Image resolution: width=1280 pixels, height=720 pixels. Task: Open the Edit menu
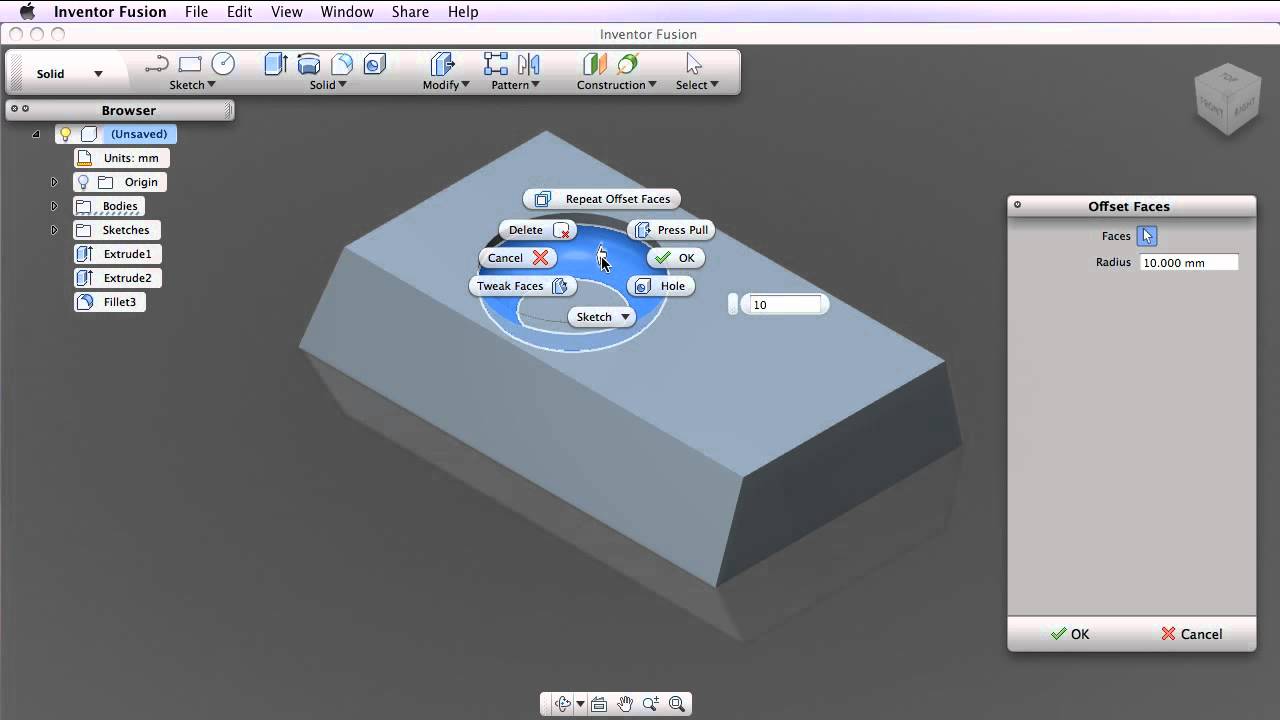tap(240, 12)
